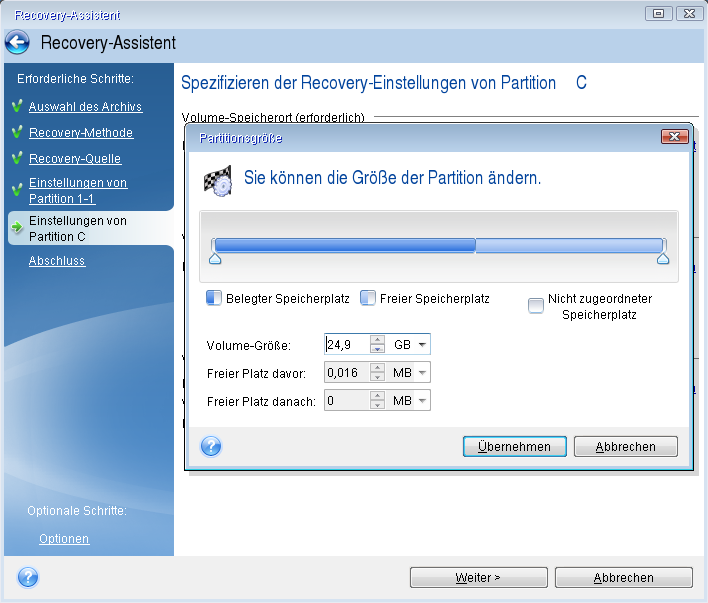
Task: Increase Volume-Größe with up stepper arrow
Action: pos(377,340)
